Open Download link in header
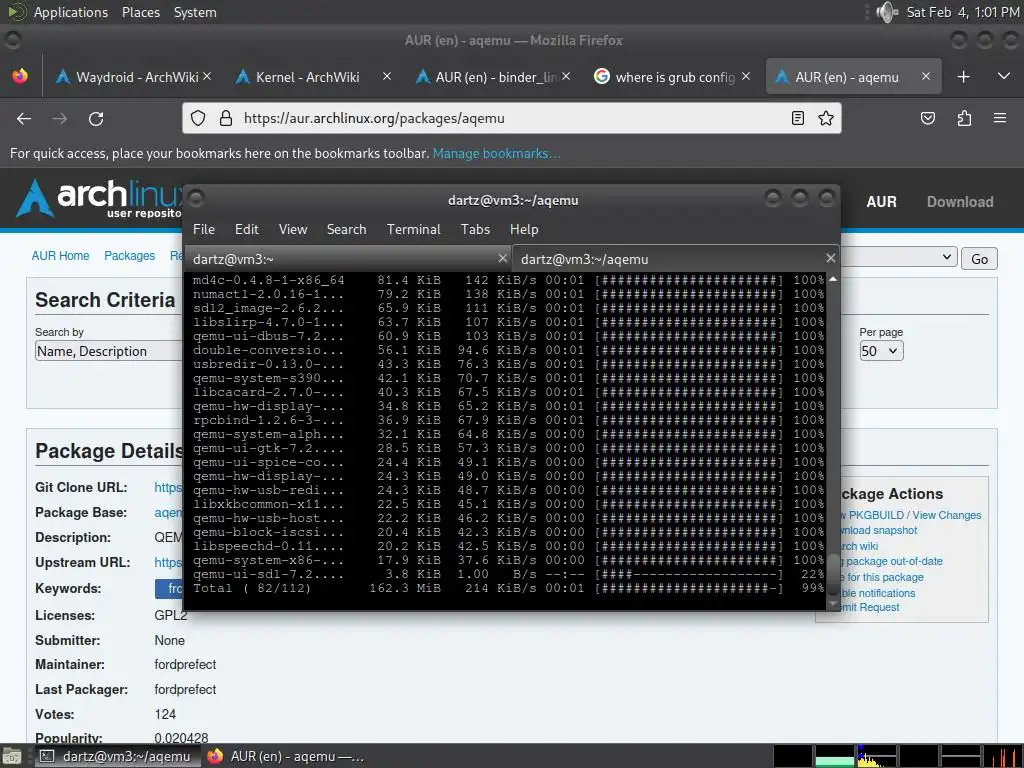The height and width of the screenshot is (768, 1024). coord(960,202)
